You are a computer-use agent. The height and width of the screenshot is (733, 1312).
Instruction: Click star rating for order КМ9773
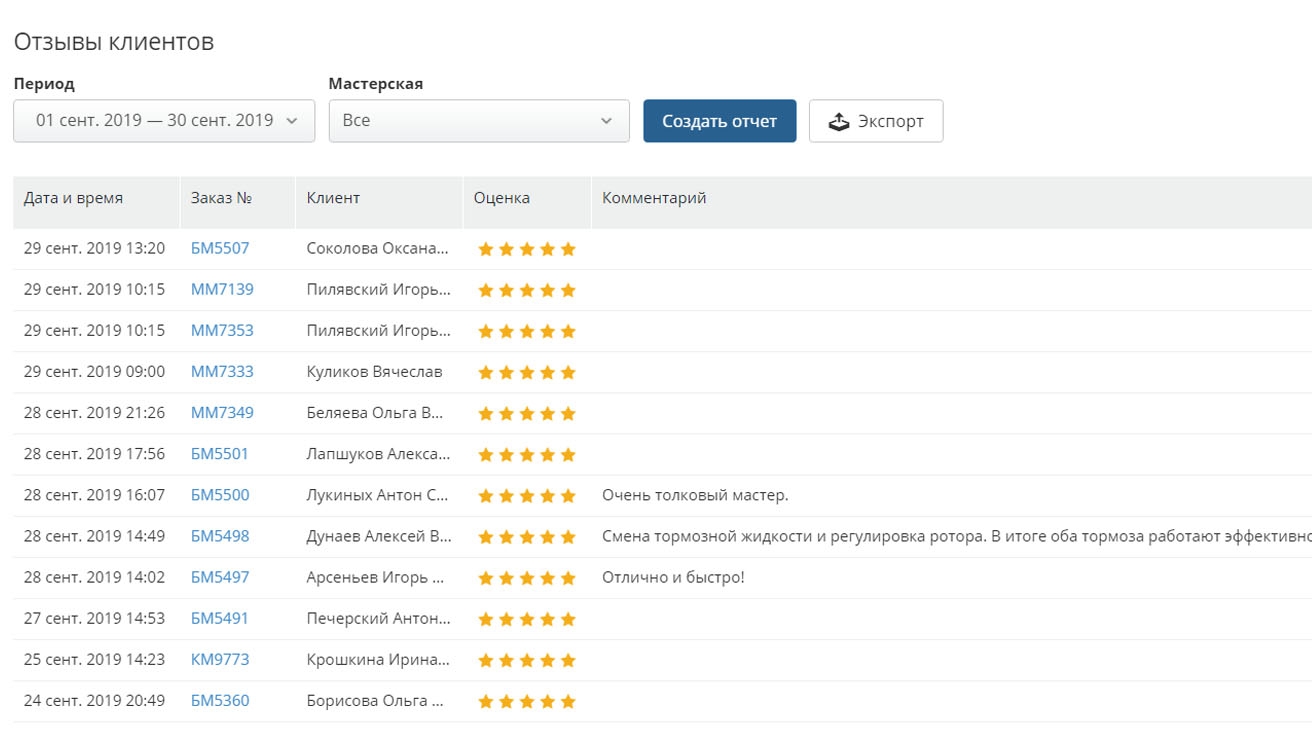[527, 660]
